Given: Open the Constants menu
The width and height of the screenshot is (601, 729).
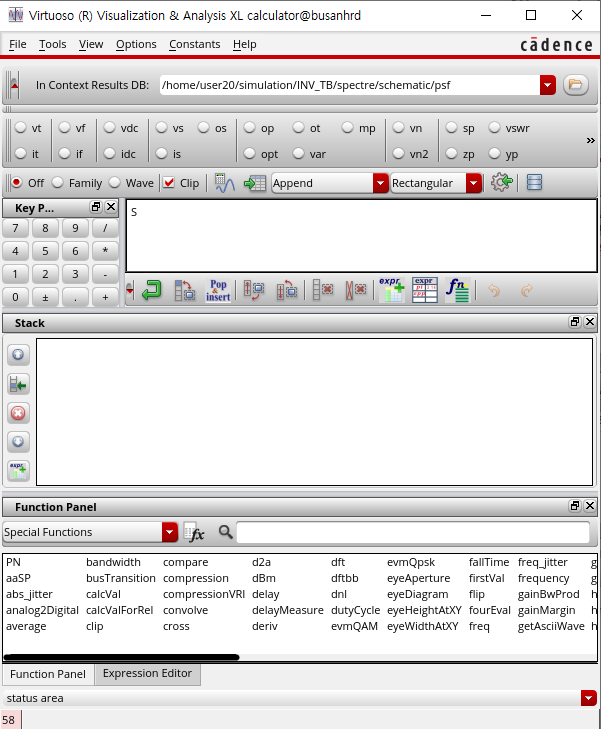Looking at the screenshot, I should pyautogui.click(x=194, y=44).
